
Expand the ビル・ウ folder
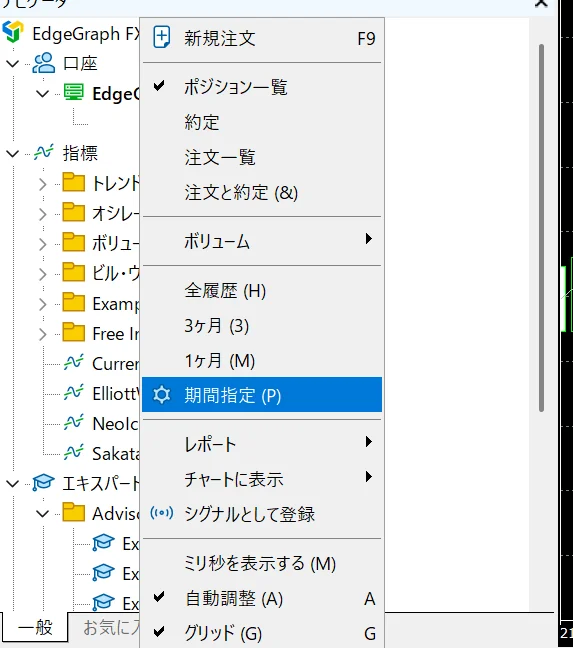(43, 274)
